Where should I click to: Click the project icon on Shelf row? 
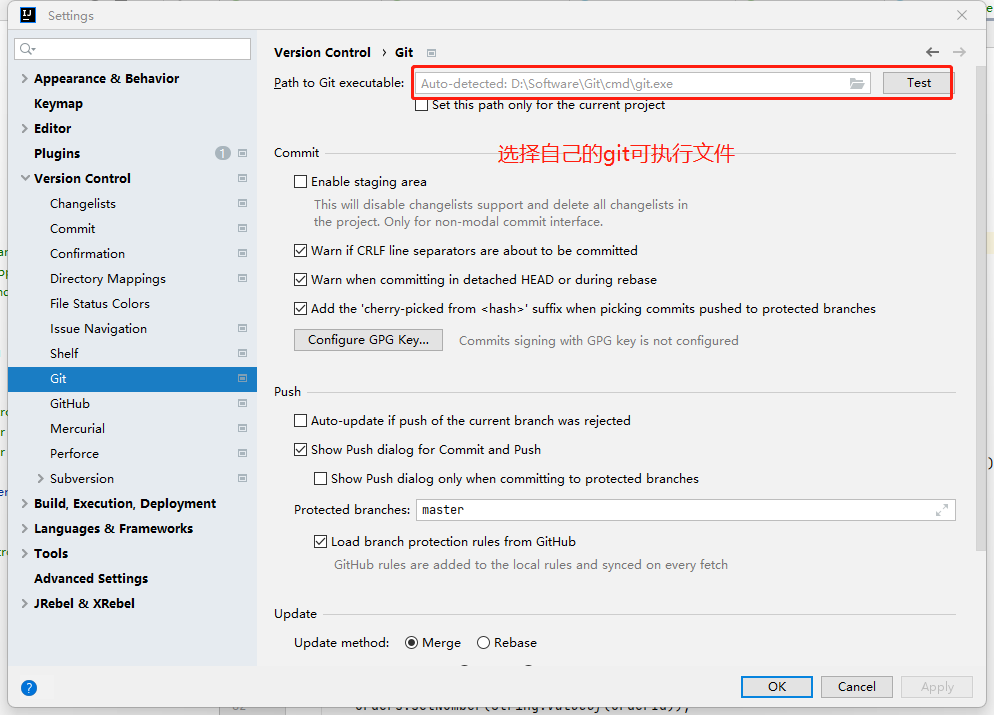tap(242, 353)
